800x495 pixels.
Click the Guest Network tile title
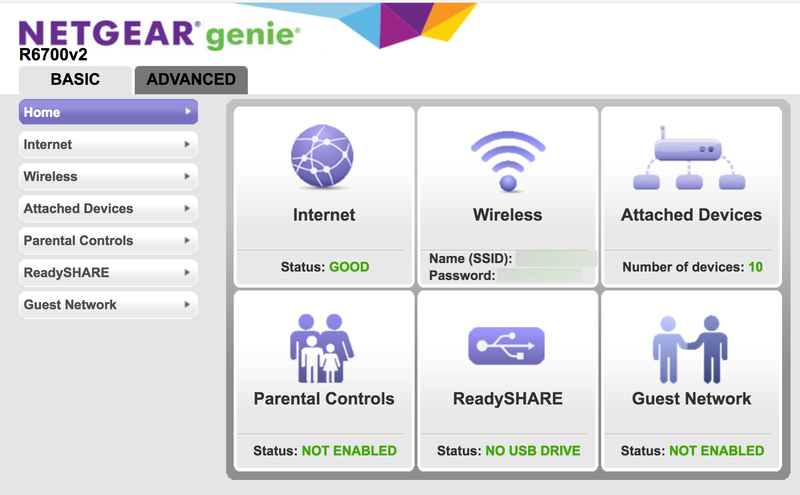click(x=691, y=399)
